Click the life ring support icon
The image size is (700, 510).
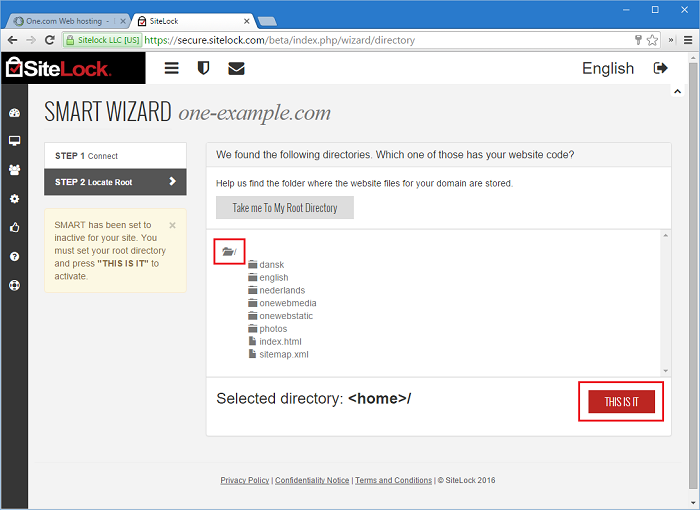pyautogui.click(x=14, y=285)
